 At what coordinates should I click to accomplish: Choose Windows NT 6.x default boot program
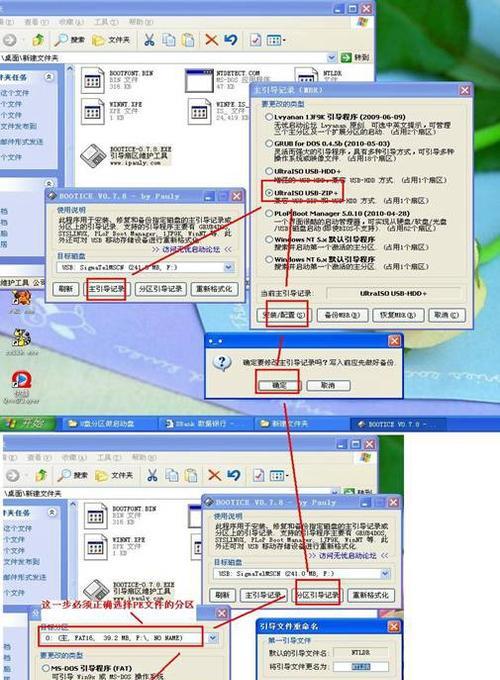pos(269,259)
